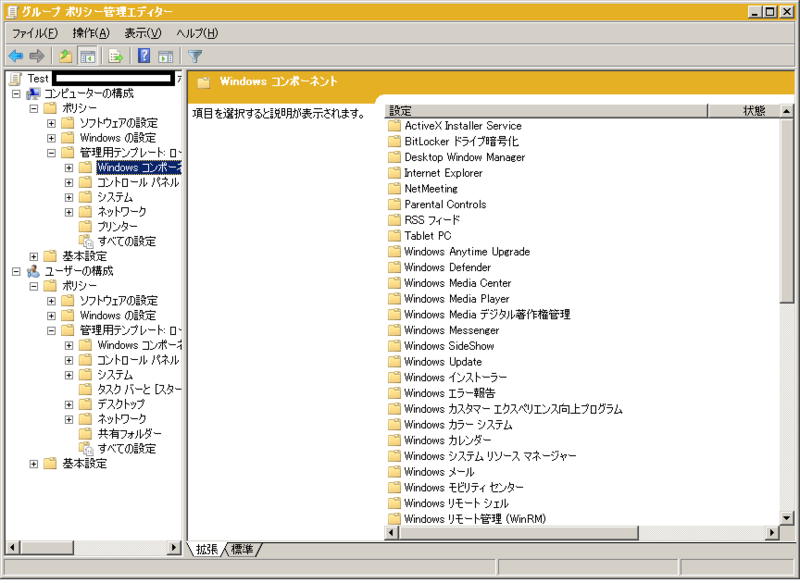The width and height of the screenshot is (800, 583).
Task: Select the NetMeeting folder icon
Action: (394, 189)
